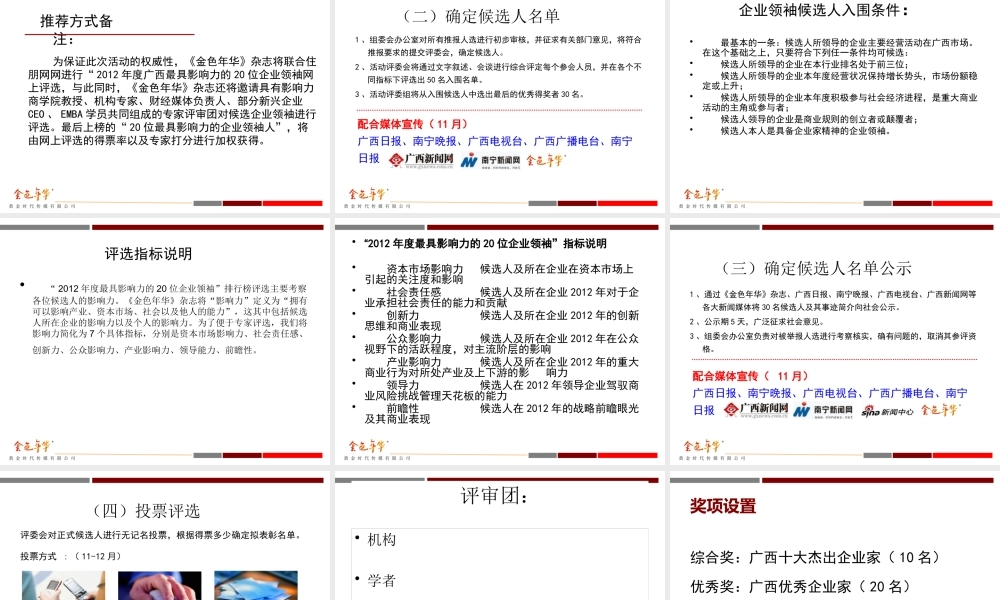Click the 创新力 indicator bullet
The width and height of the screenshot is (1000, 600).
pos(501,320)
